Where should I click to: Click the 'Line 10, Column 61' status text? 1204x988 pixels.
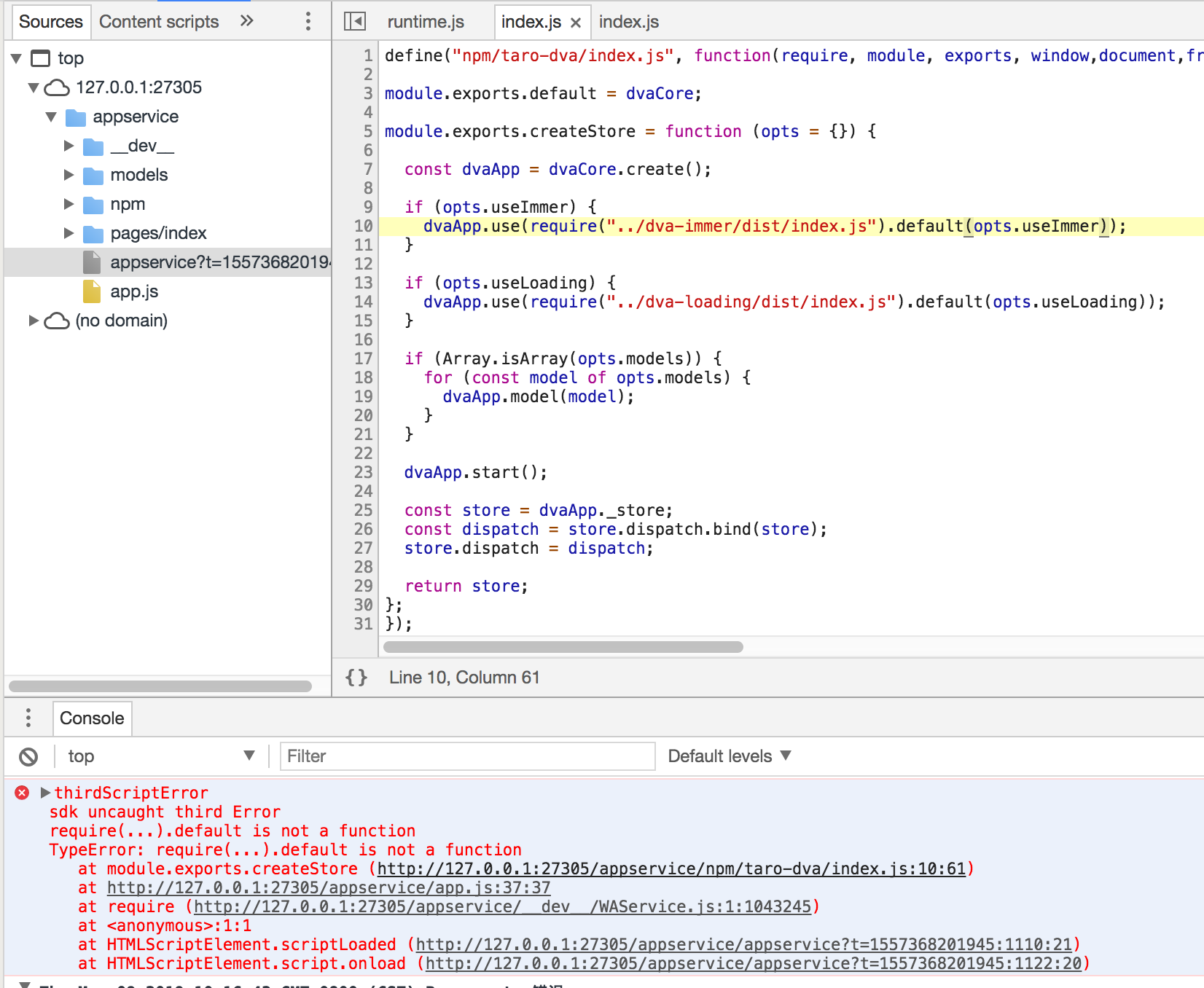click(x=464, y=678)
